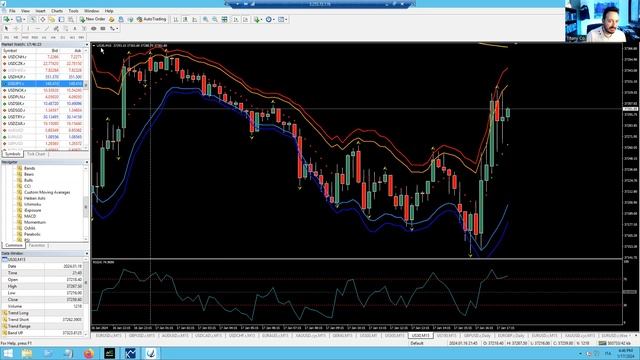Select MACD indicator in Navigator

(30, 216)
